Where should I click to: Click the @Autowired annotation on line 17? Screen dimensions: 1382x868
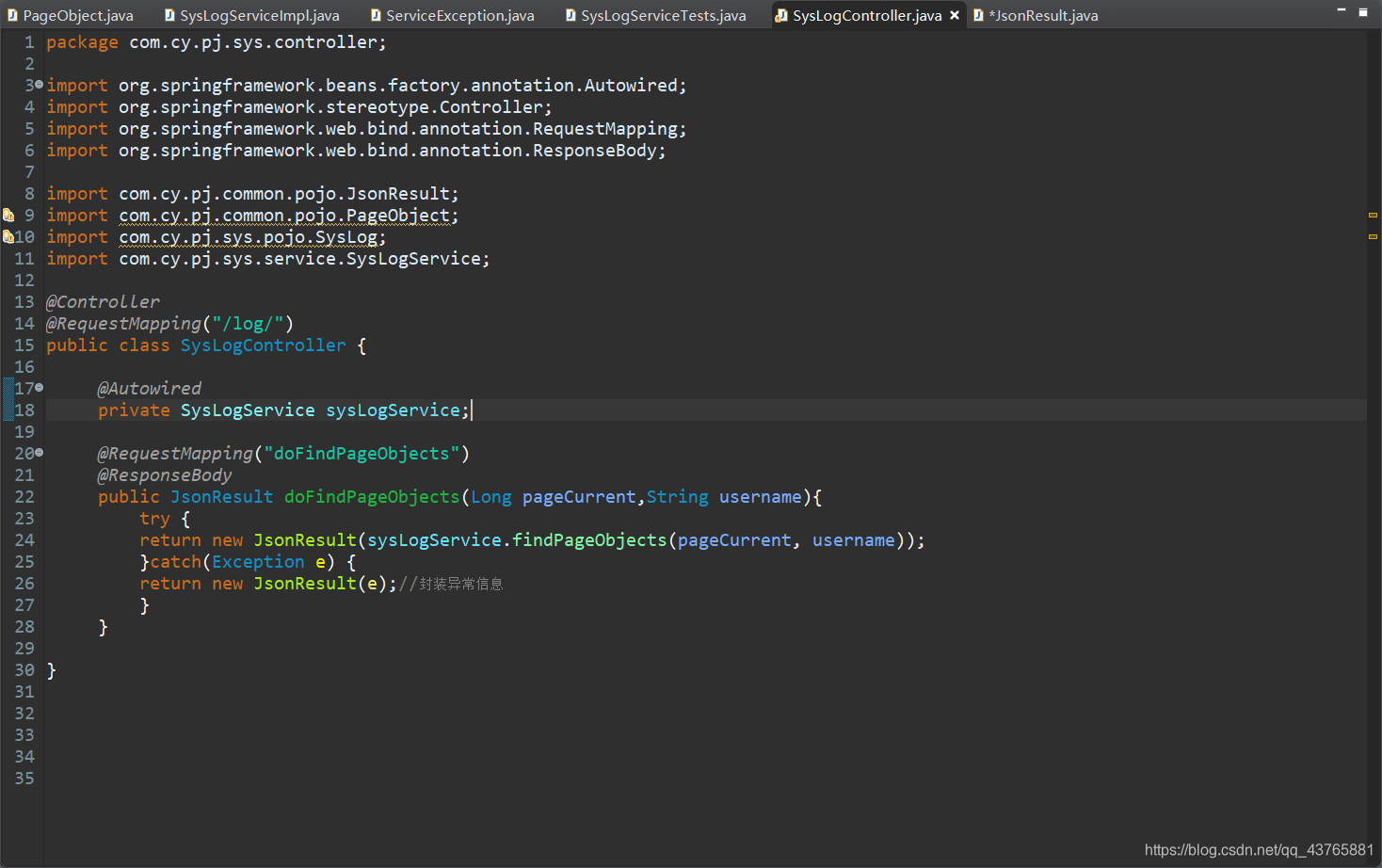(x=150, y=389)
